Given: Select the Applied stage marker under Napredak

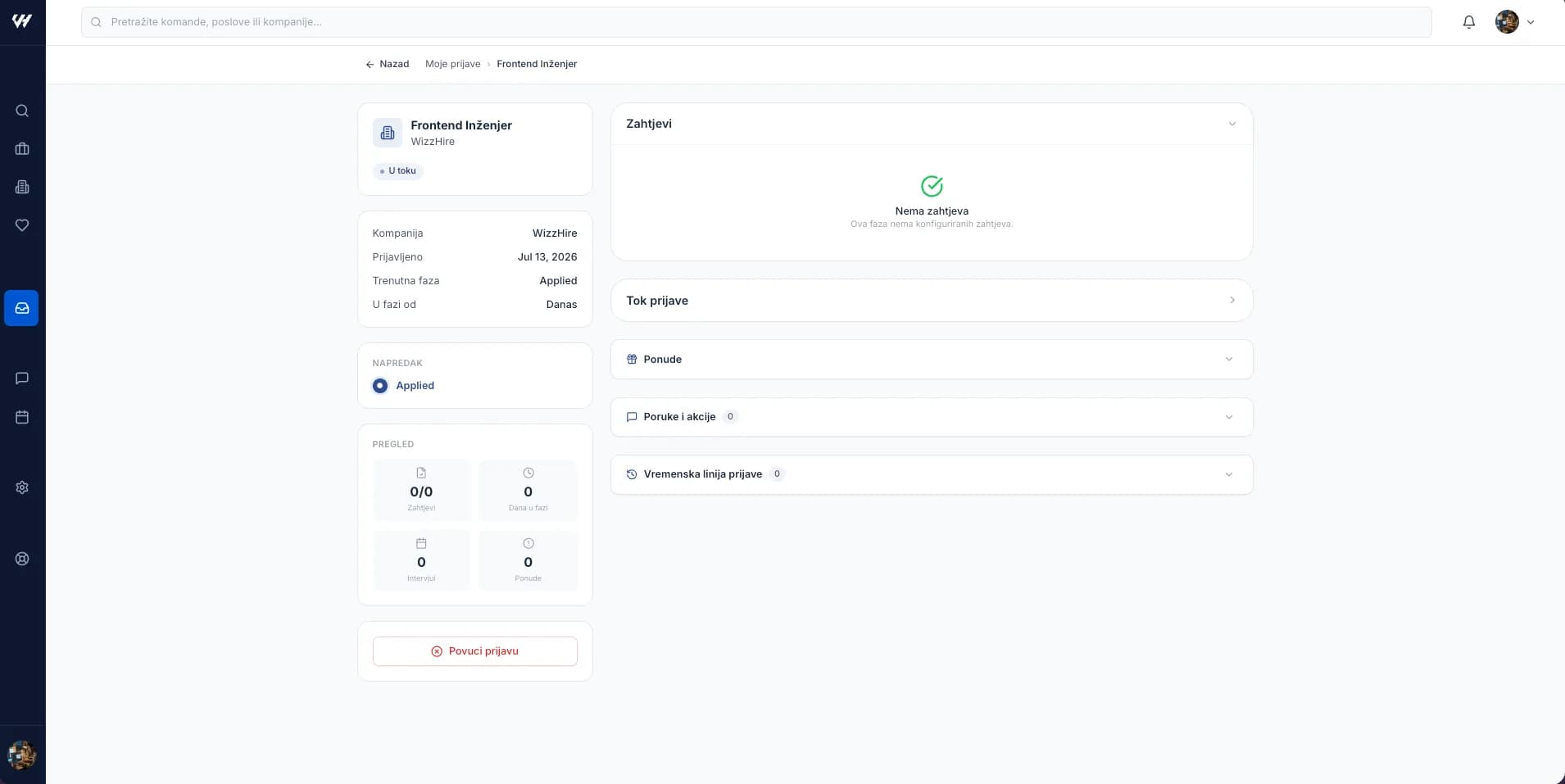Looking at the screenshot, I should click(x=380, y=386).
